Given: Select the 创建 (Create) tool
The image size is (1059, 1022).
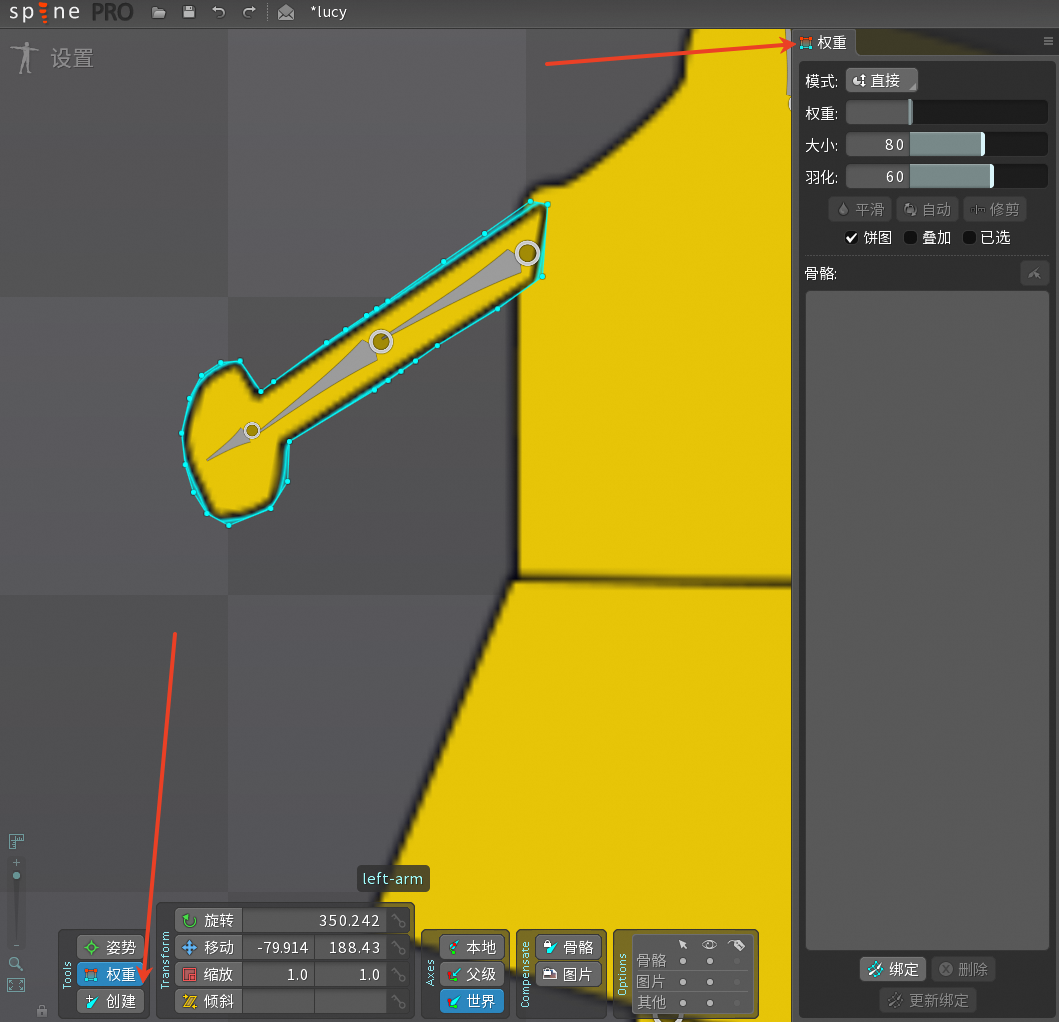Looking at the screenshot, I should [x=110, y=1001].
